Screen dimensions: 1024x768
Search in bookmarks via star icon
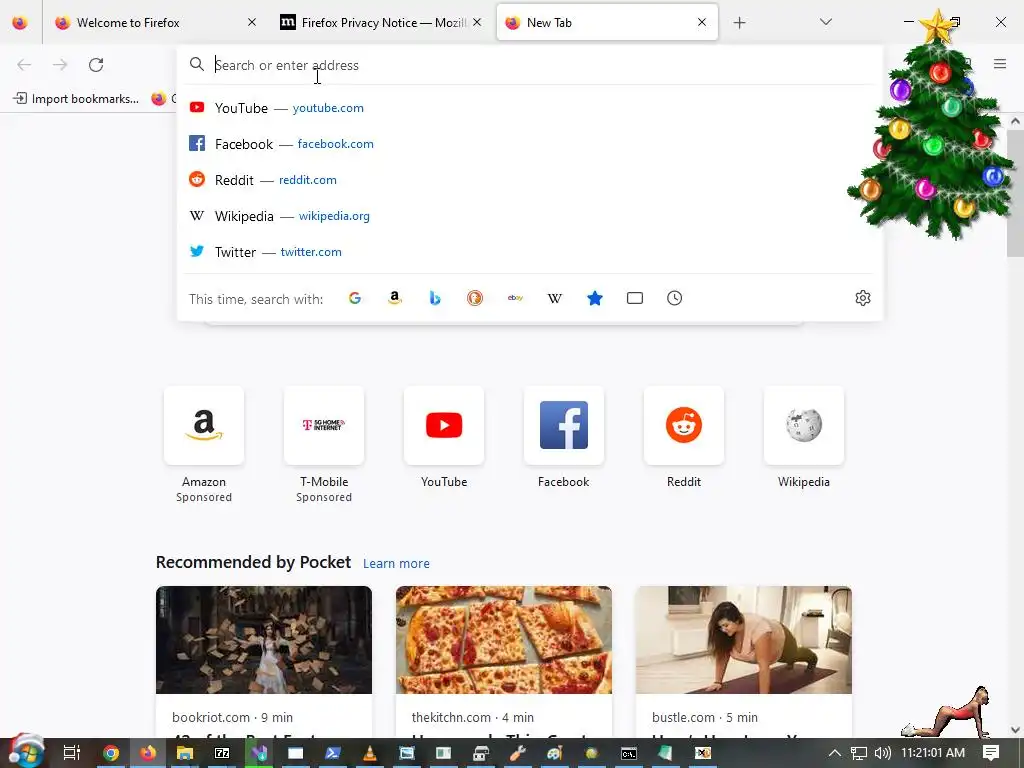595,298
